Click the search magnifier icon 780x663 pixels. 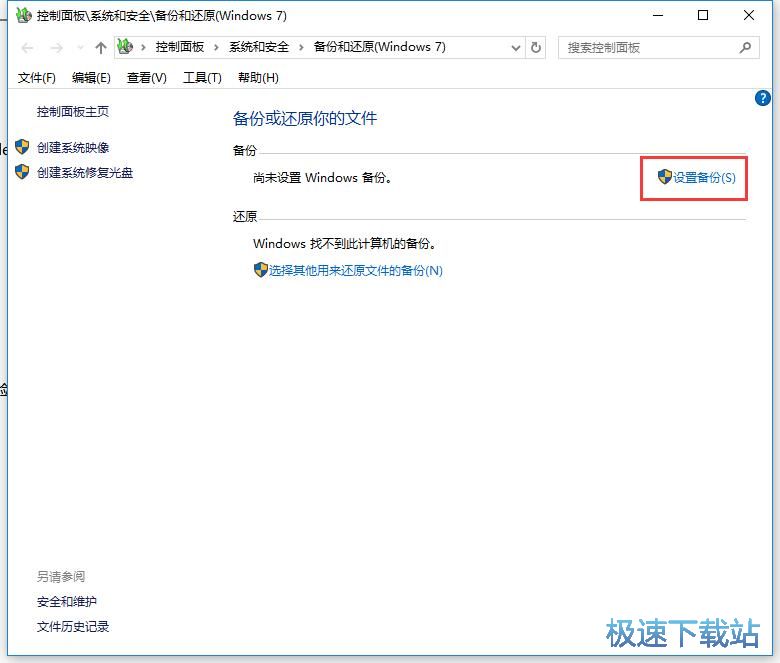[x=745, y=48]
